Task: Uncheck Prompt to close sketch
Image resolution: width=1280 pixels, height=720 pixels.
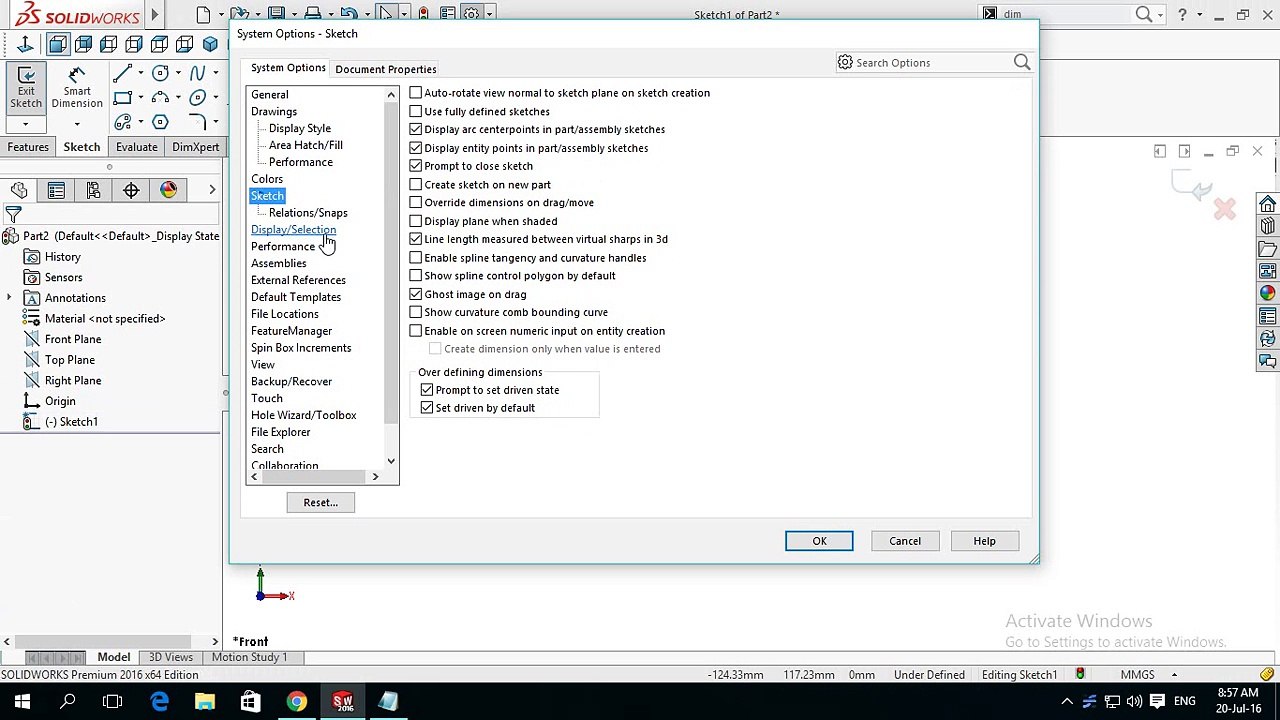Action: (415, 166)
